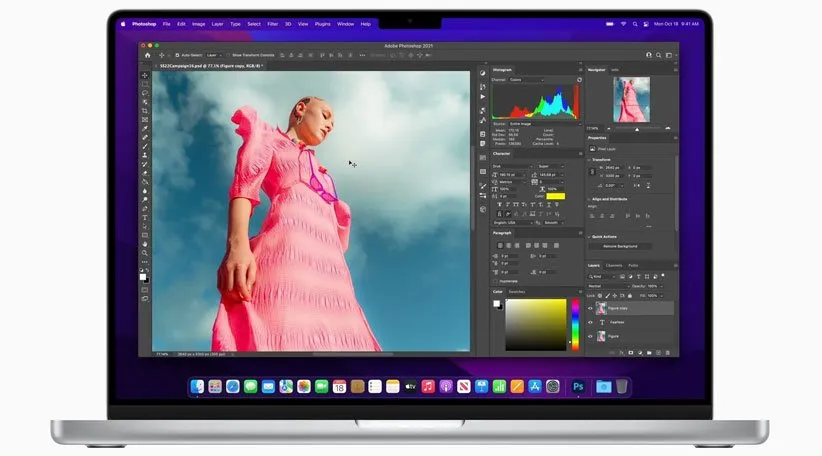Select the Lasso tool
822x456 pixels.
(145, 93)
